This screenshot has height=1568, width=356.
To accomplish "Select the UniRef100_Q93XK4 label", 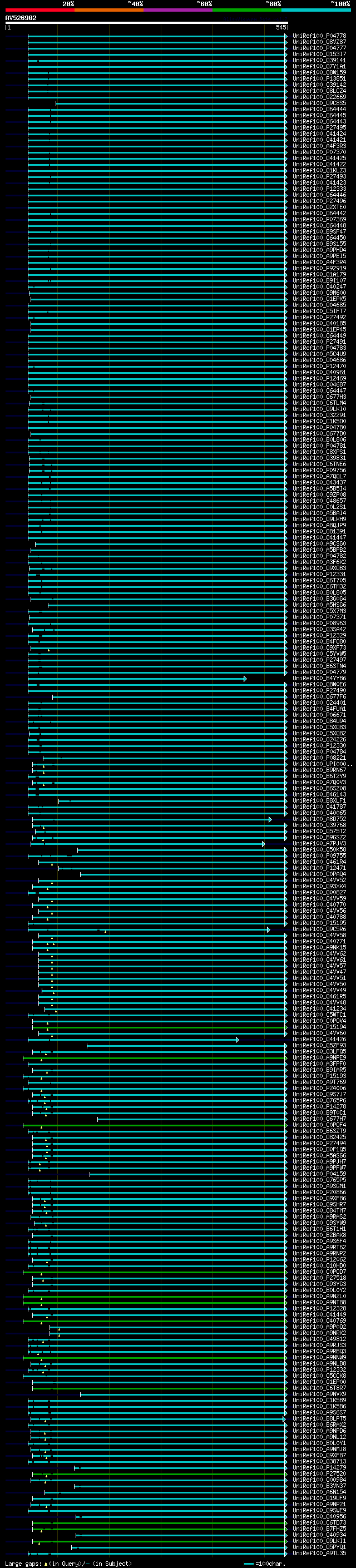I will point(319,887).
